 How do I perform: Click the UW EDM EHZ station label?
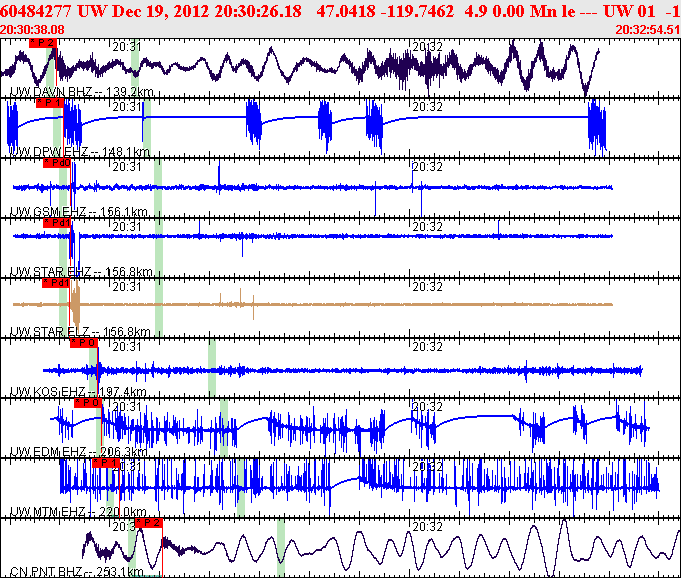[79, 452]
